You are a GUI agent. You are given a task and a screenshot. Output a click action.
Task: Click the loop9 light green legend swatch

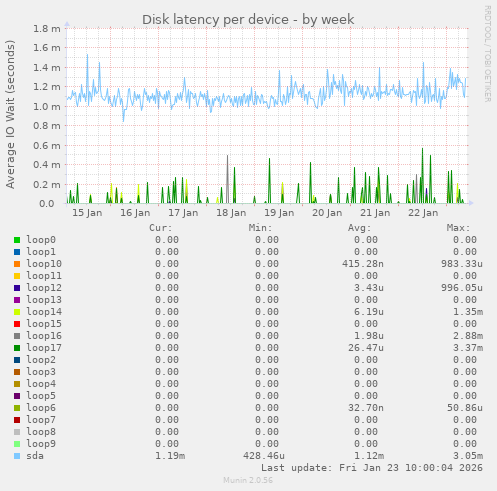[17, 444]
